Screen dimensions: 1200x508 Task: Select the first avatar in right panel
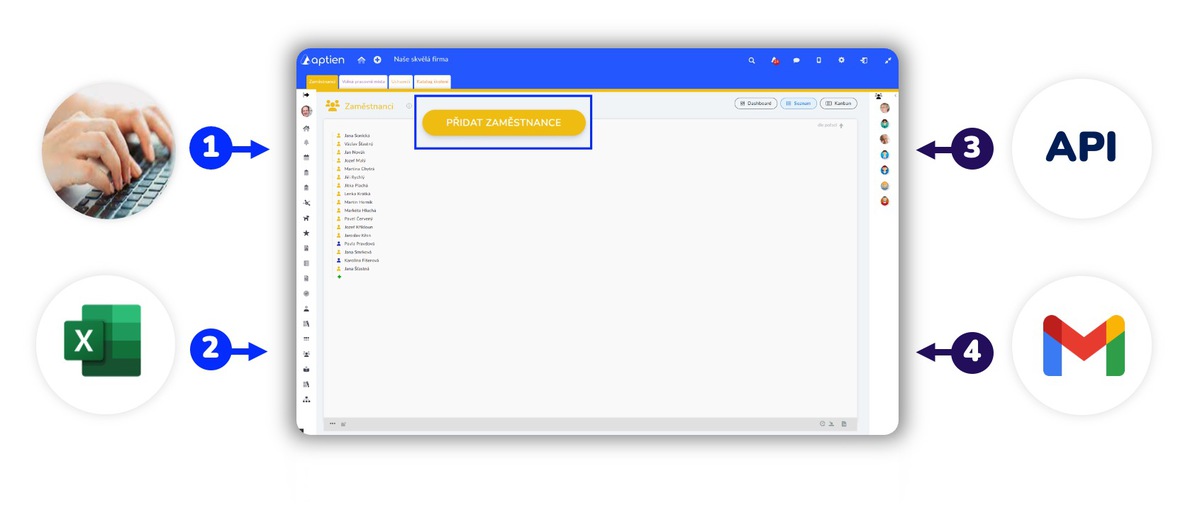pyautogui.click(x=885, y=108)
